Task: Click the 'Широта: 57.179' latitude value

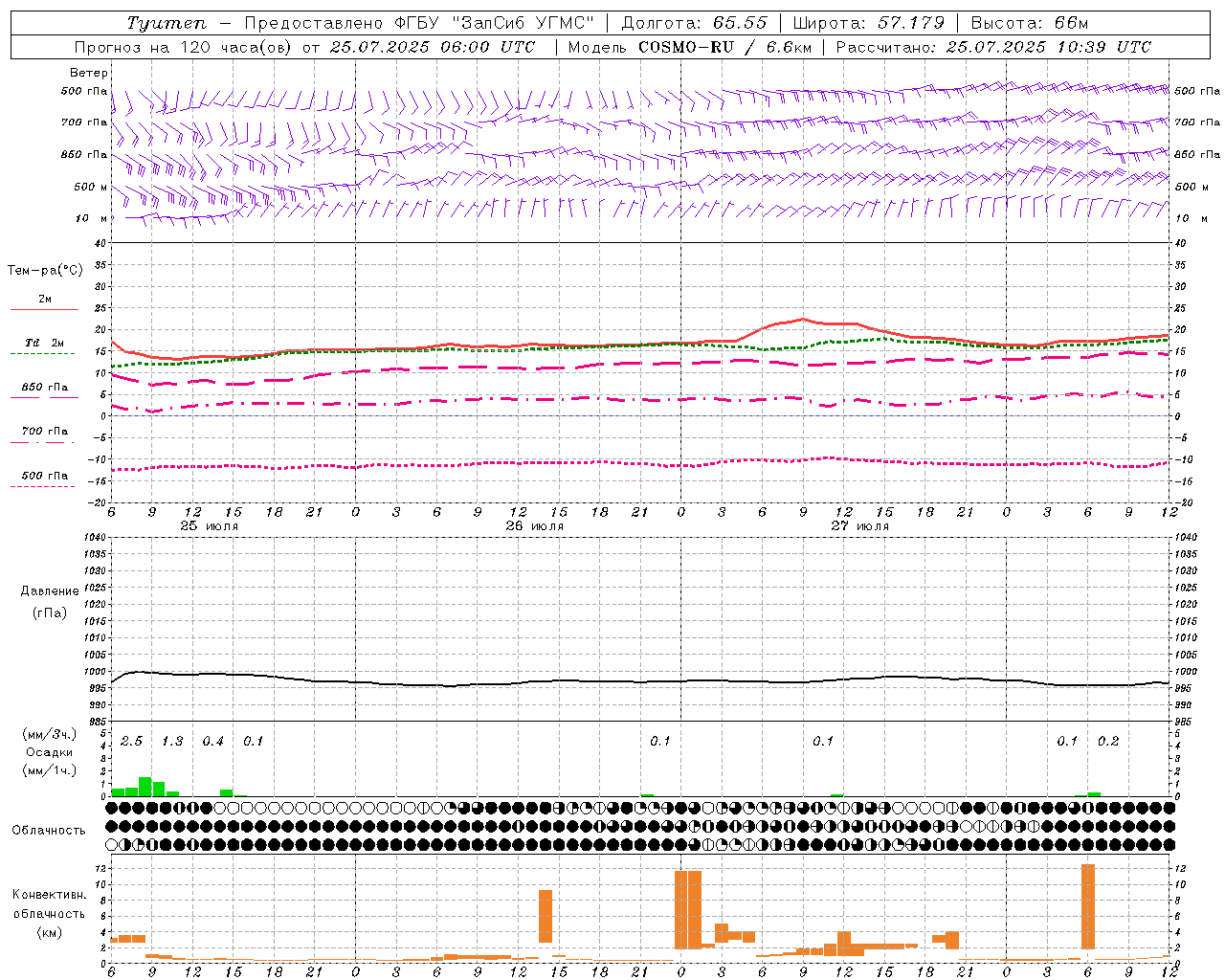Action: point(868,23)
